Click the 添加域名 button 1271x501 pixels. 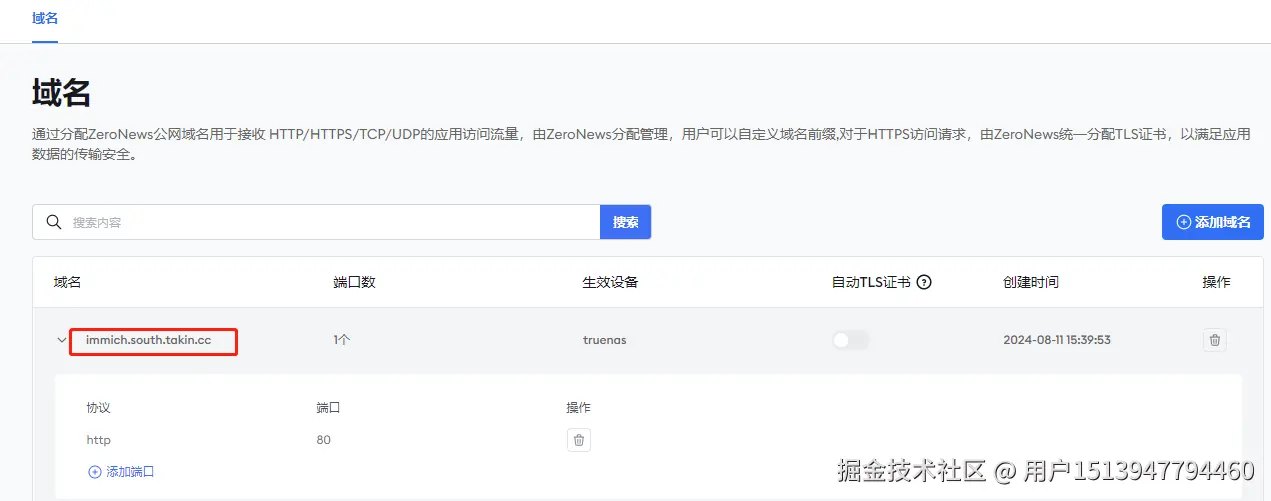coord(1212,222)
